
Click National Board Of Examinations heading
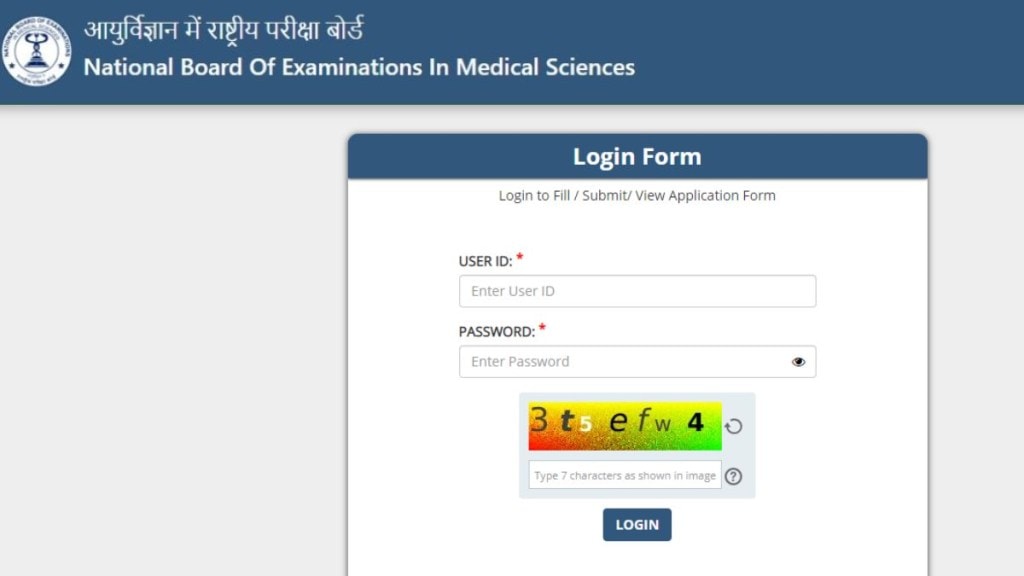point(359,68)
